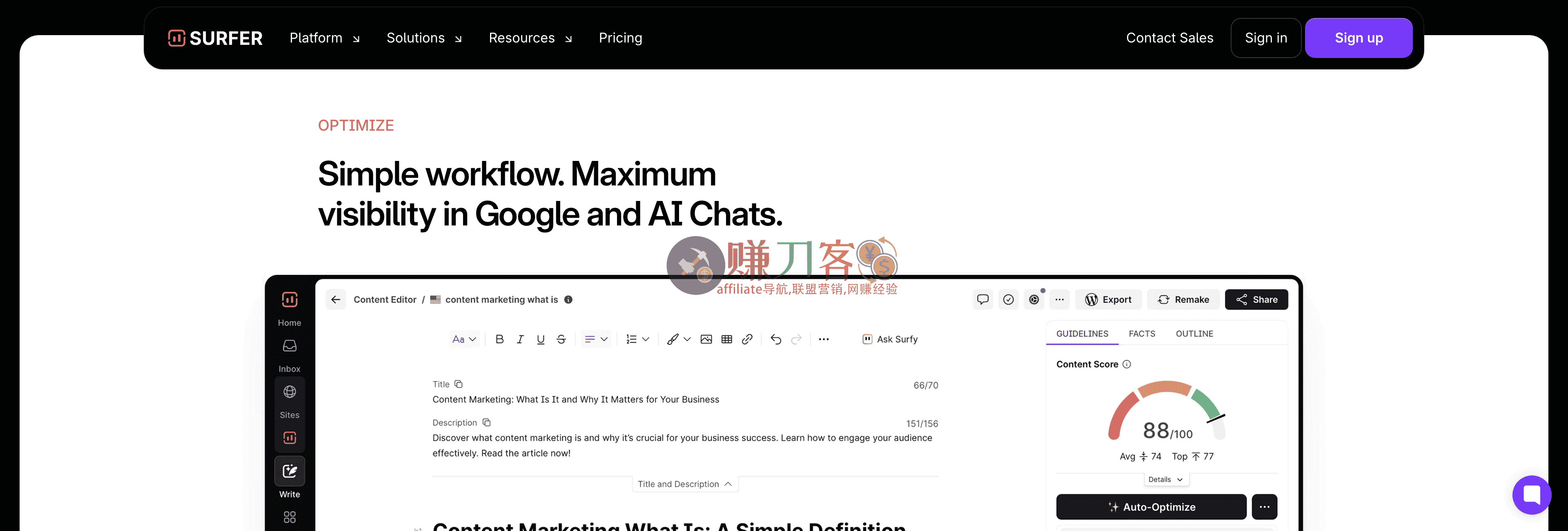
Task: Click the Ask Surfy button
Action: (890, 339)
